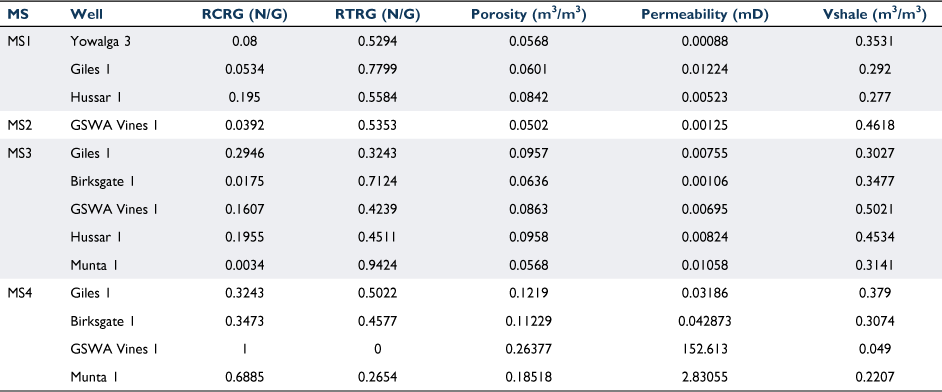Select the Porosity column header
This screenshot has width=942, height=392.
click(529, 15)
